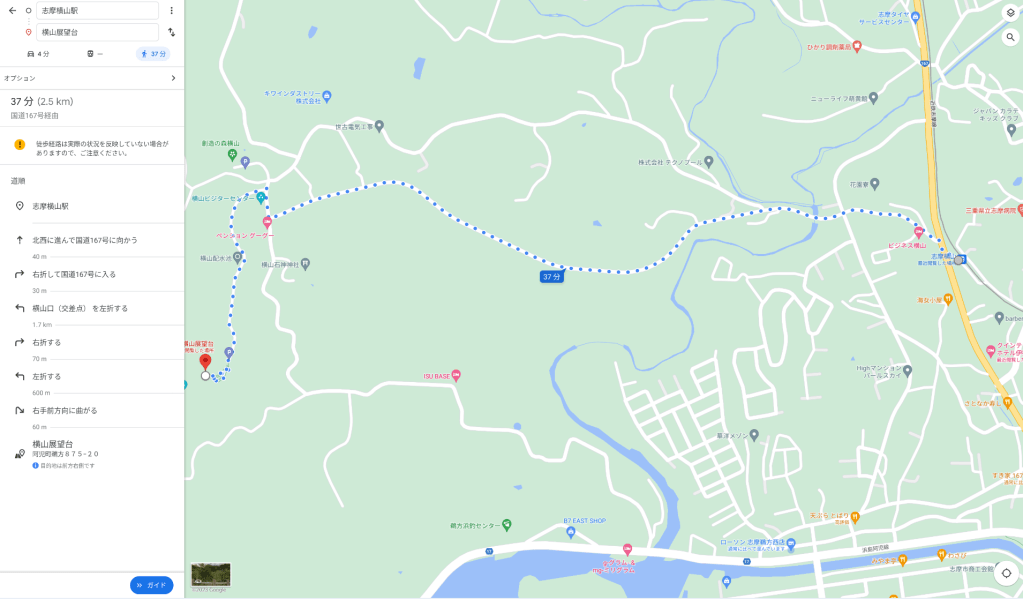The image size is (1023, 599).
Task: Click the 横山展望台 destination input field
Action: (97, 32)
